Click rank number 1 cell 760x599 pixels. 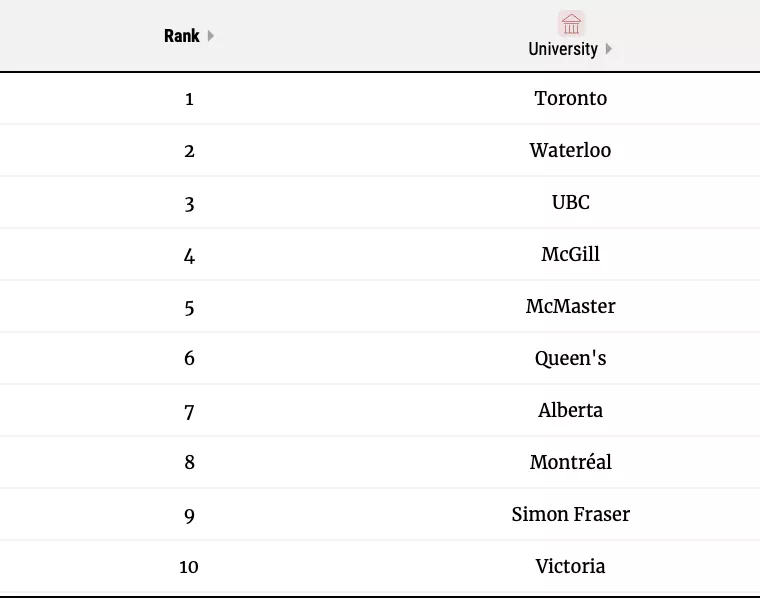click(189, 98)
